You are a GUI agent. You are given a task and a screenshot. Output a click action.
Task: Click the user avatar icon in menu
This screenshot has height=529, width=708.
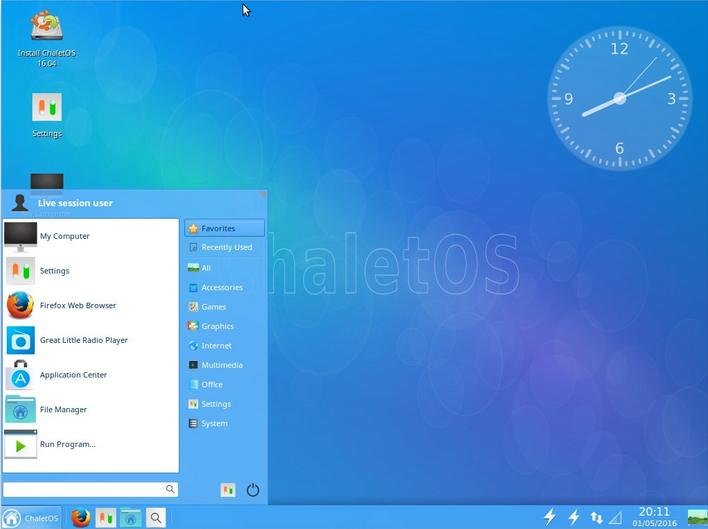click(20, 203)
